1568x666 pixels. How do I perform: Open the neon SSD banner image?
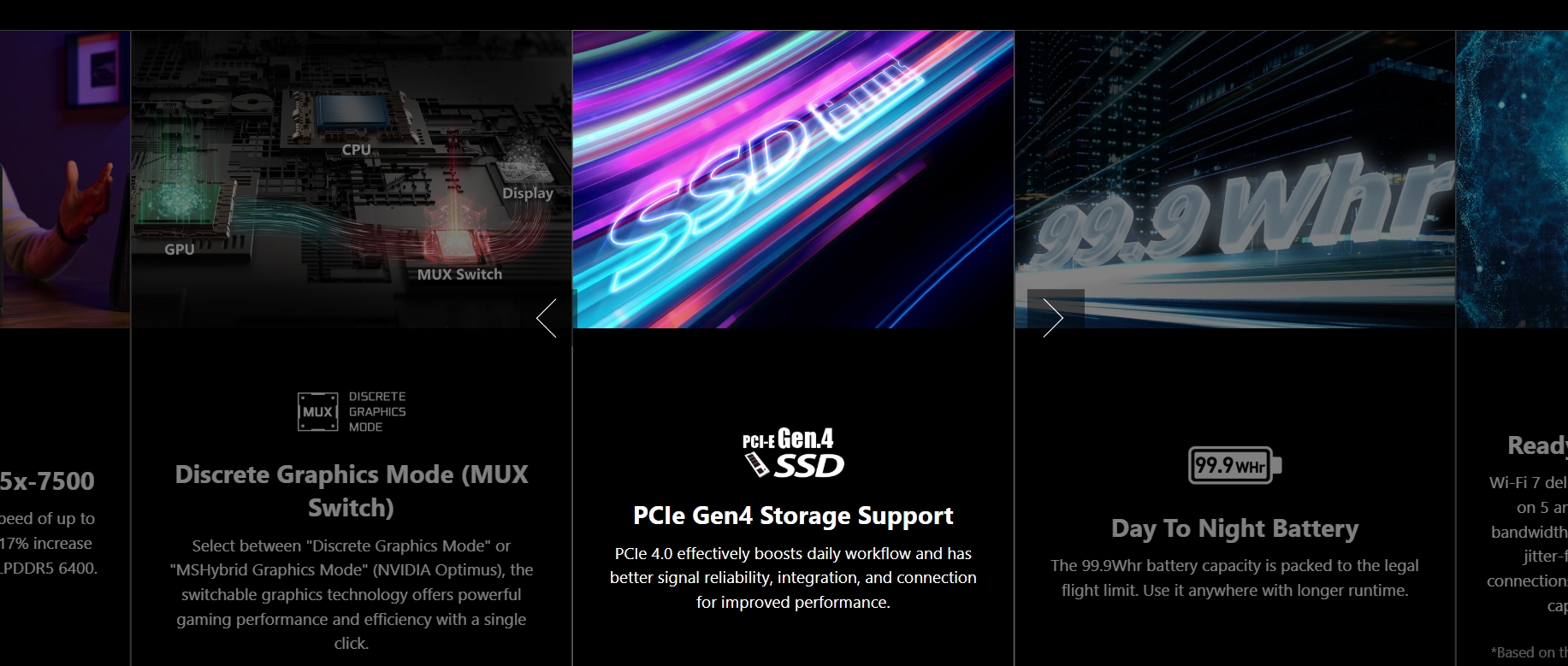793,180
